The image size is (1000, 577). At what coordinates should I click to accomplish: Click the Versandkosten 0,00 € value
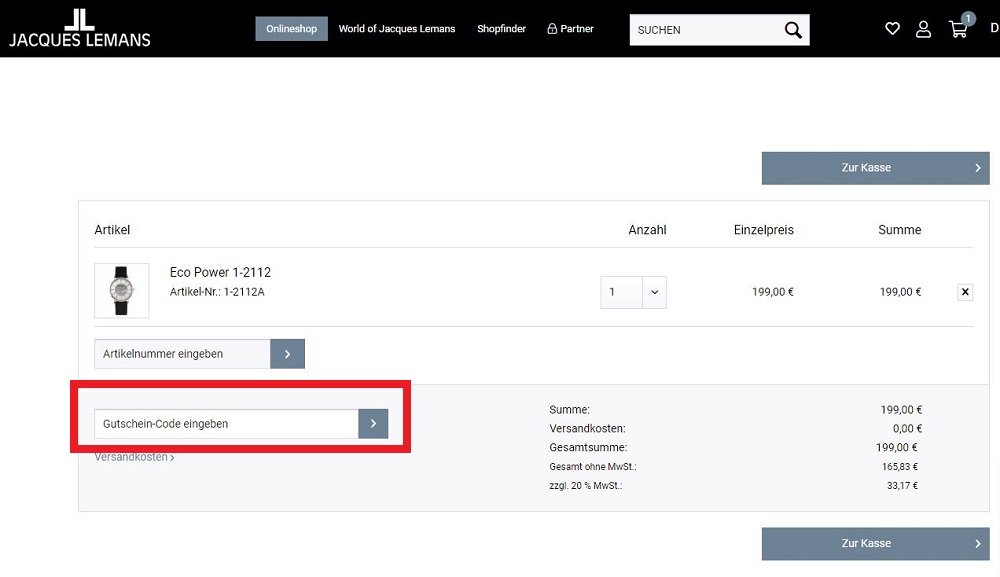[908, 428]
